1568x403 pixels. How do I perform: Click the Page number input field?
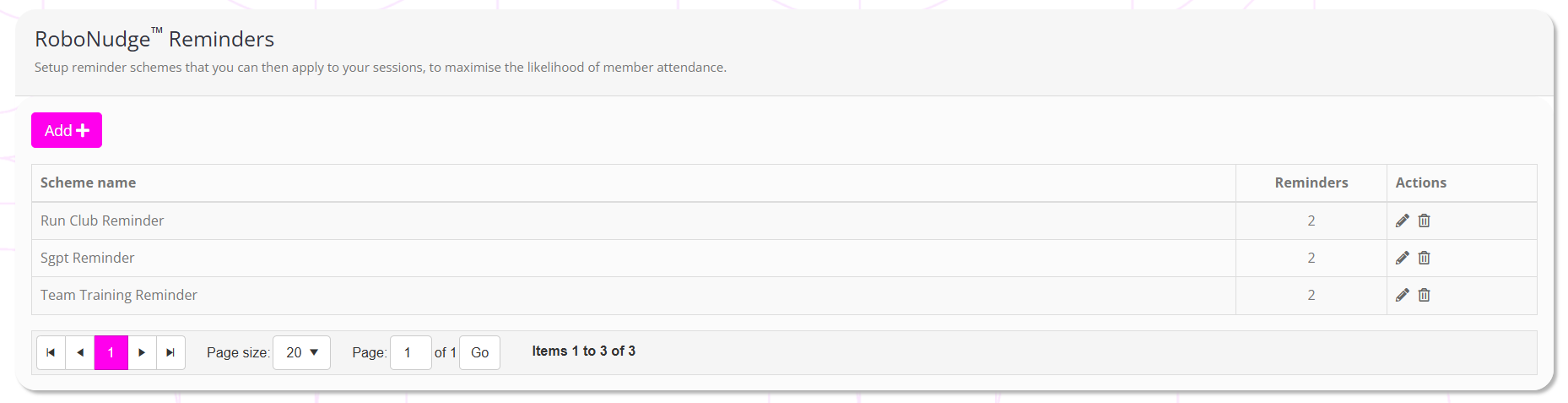(x=410, y=352)
